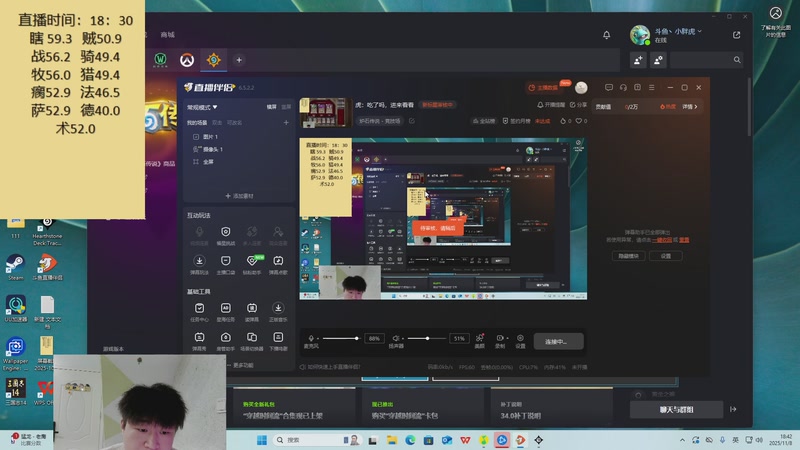800x450 pixels.
Task: Open the 正版音乐 licensed music tool
Action: 278,312
